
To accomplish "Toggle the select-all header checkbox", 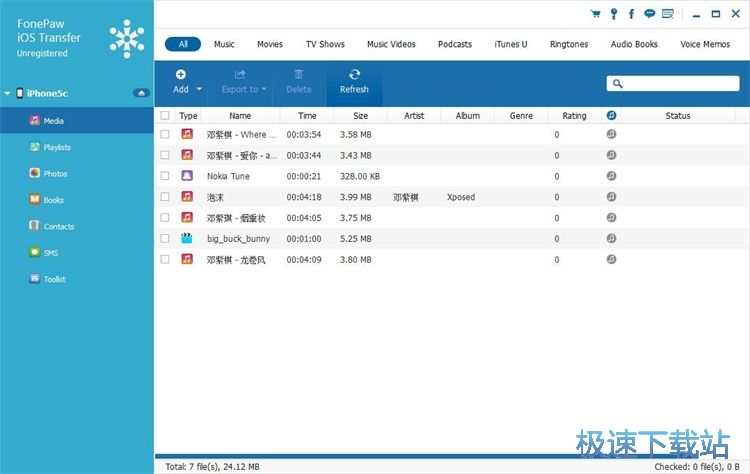I will click(165, 115).
